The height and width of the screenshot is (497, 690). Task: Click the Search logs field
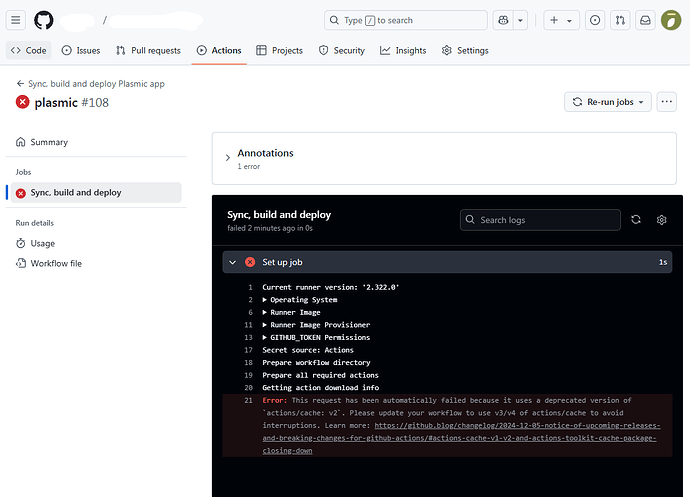click(540, 220)
